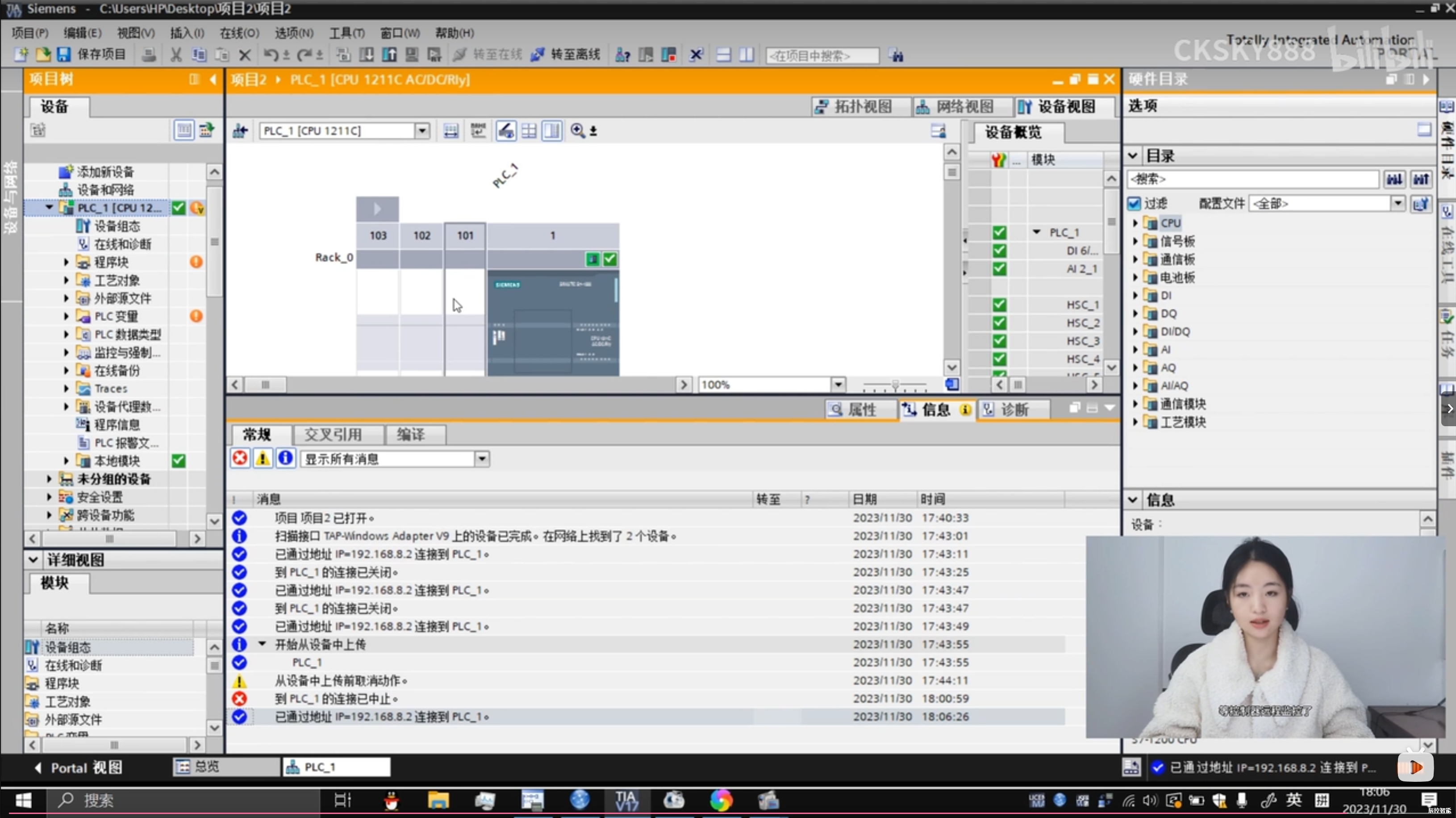Click the Save project icon
Screen dimensions: 1456x818
[64, 55]
